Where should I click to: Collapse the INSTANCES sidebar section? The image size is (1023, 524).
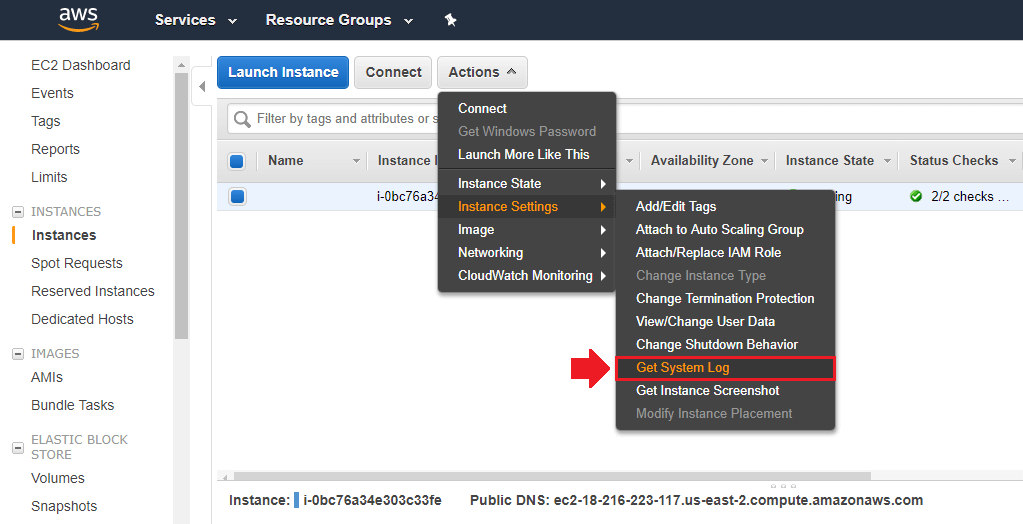coord(18,212)
